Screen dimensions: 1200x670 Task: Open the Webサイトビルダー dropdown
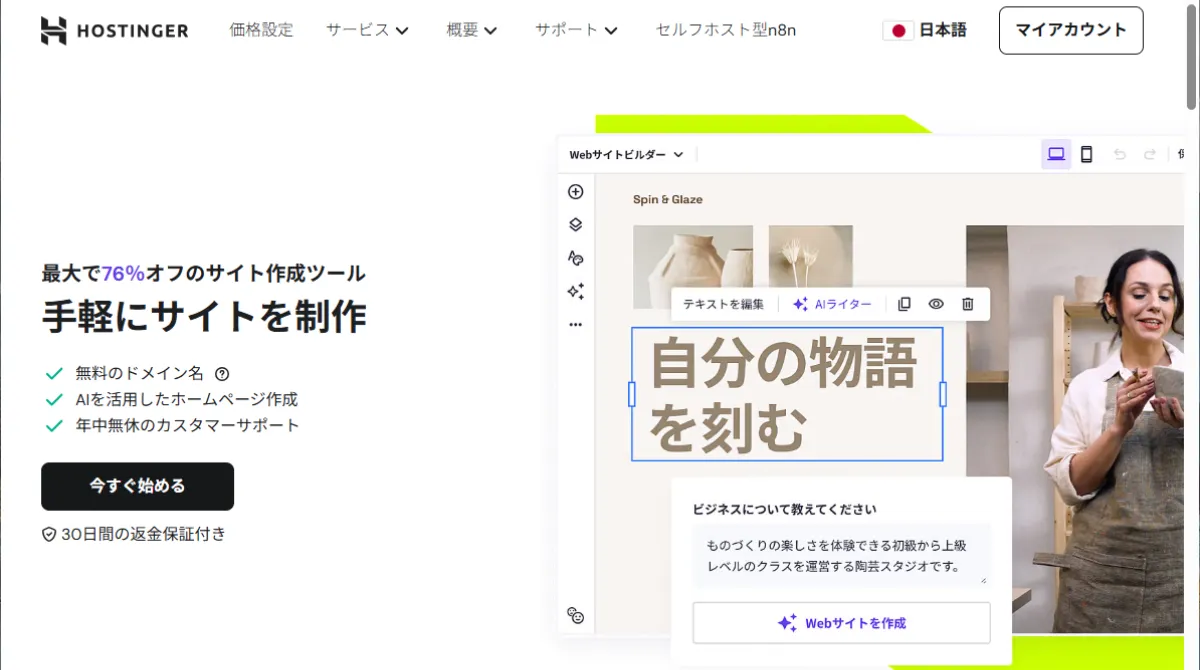pyautogui.click(x=626, y=155)
